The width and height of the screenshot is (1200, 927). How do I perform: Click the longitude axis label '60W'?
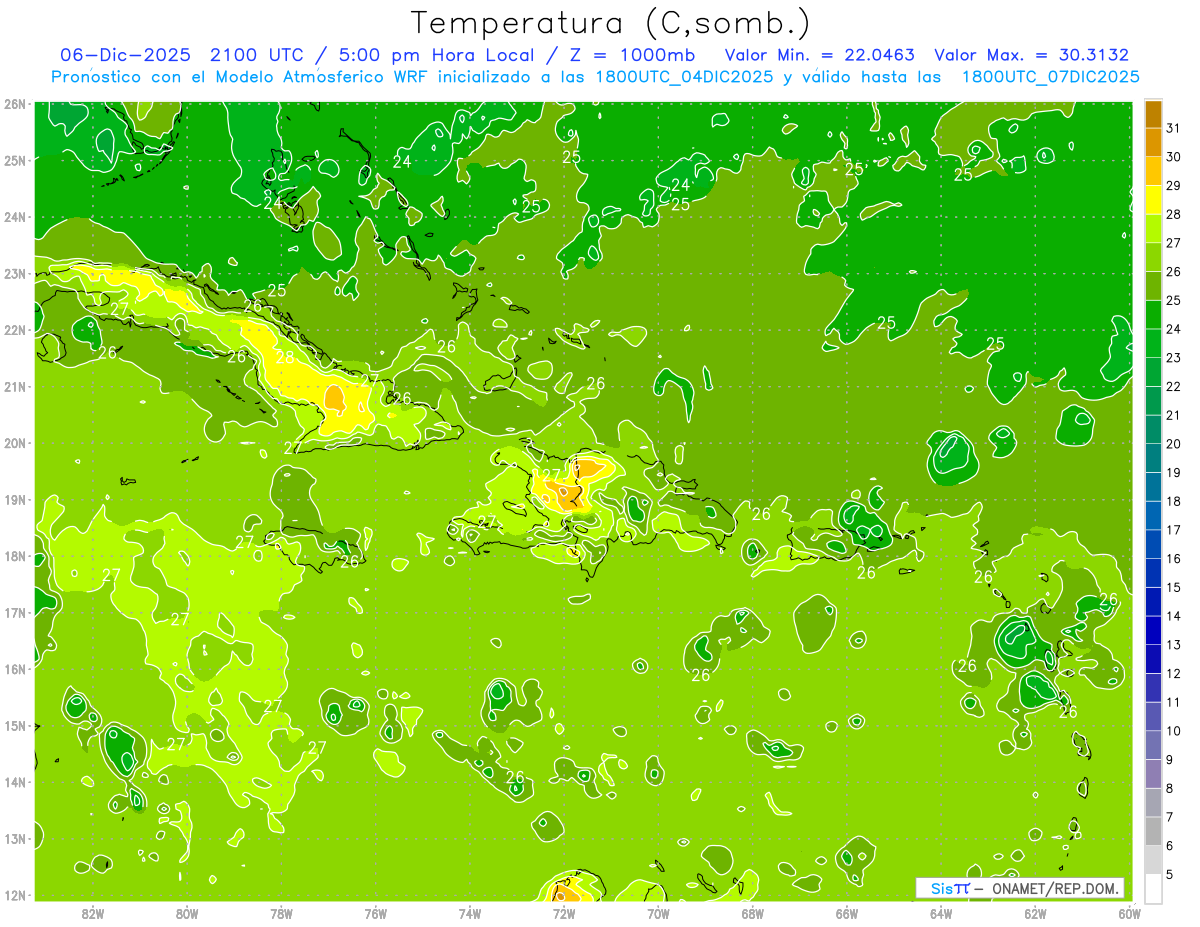[x=1130, y=913]
